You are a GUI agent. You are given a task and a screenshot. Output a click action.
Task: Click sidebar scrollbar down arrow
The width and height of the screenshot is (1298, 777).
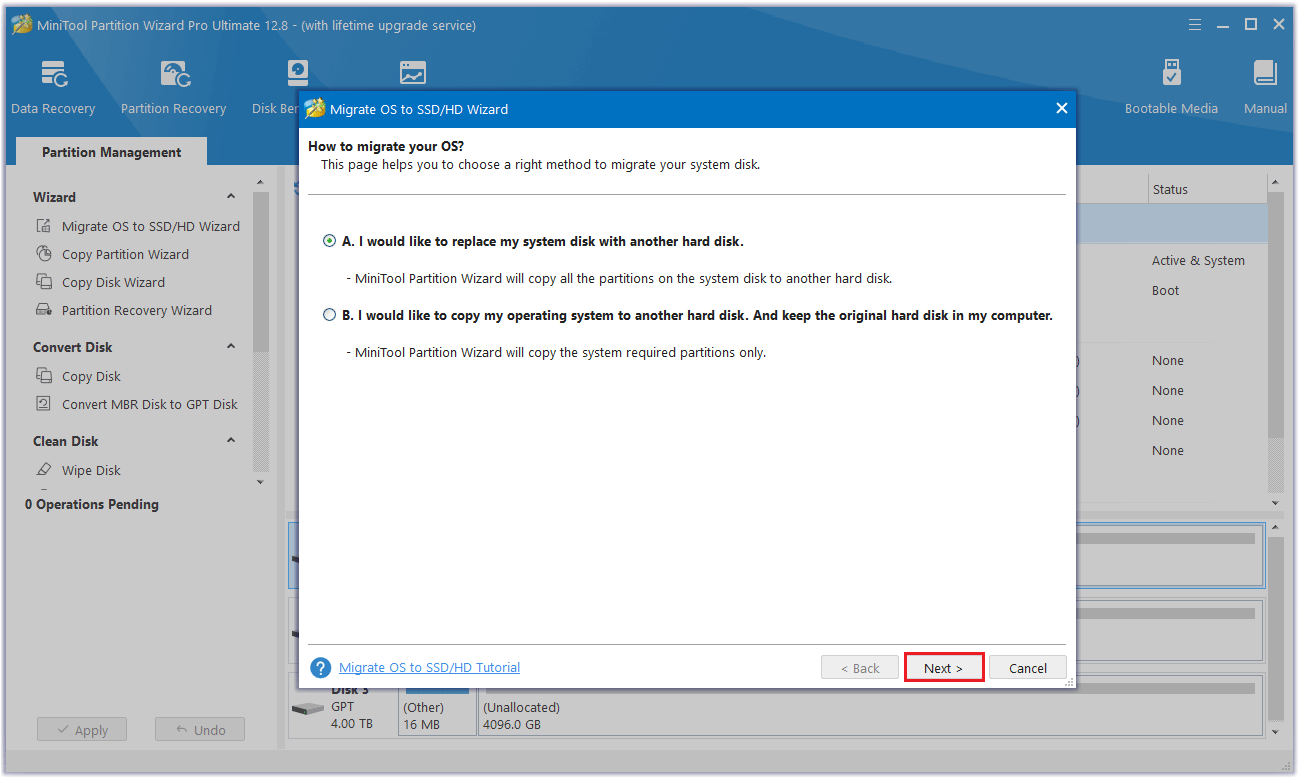click(x=261, y=482)
